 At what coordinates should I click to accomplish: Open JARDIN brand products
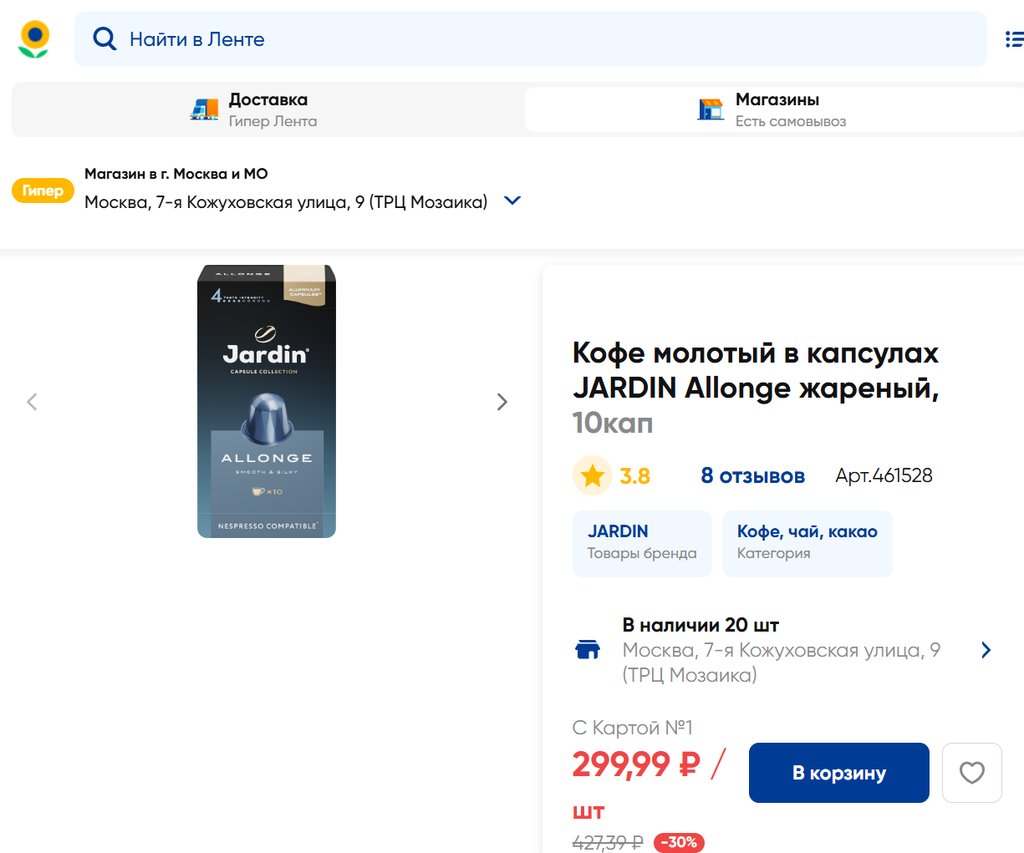[x=642, y=543]
